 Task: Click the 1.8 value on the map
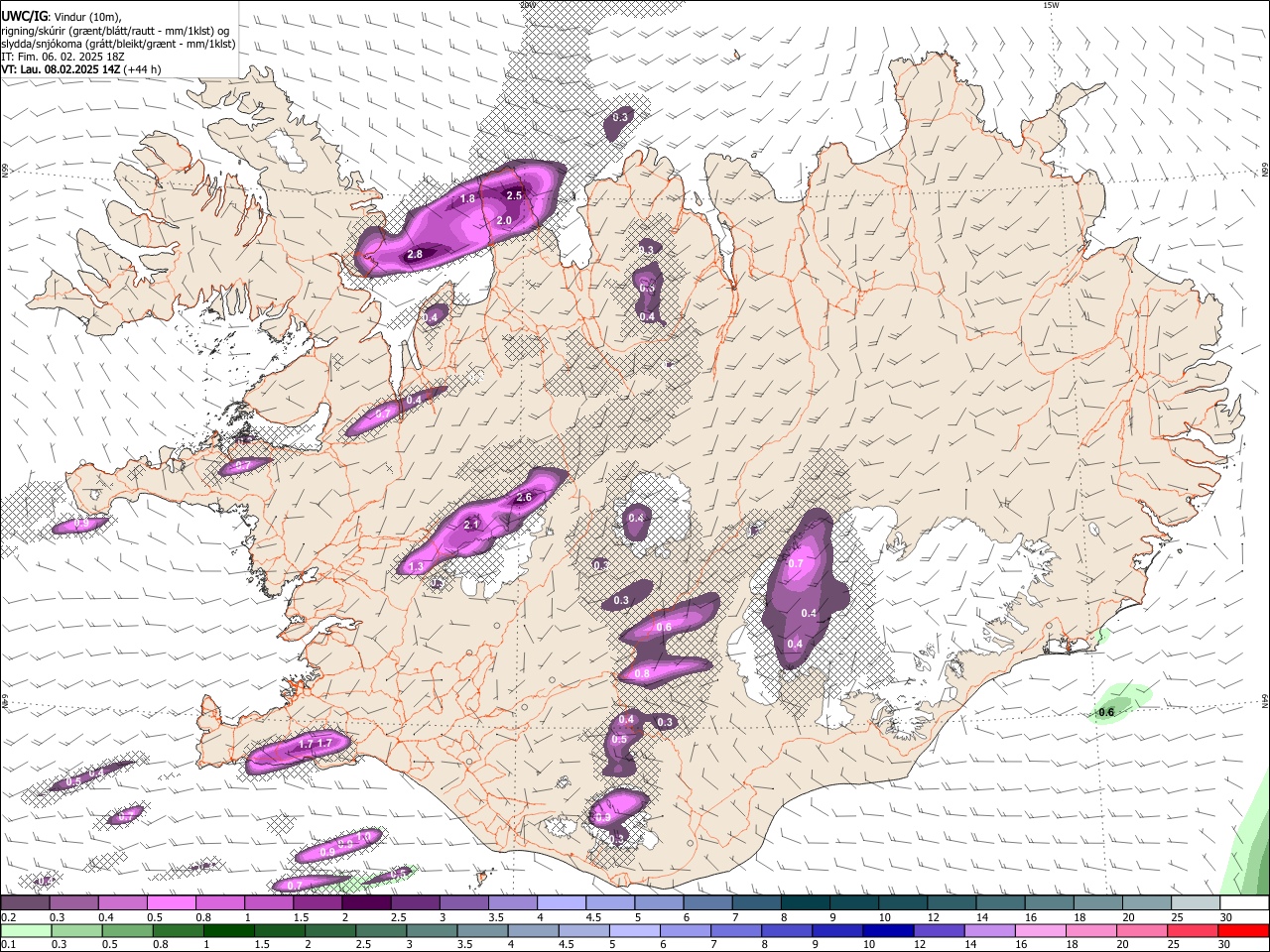click(x=468, y=199)
